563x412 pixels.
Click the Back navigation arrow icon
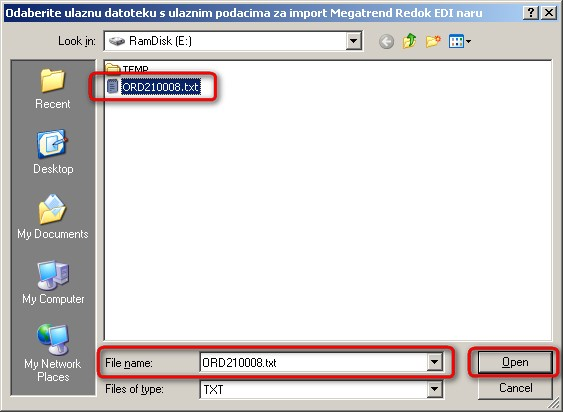(x=386, y=42)
